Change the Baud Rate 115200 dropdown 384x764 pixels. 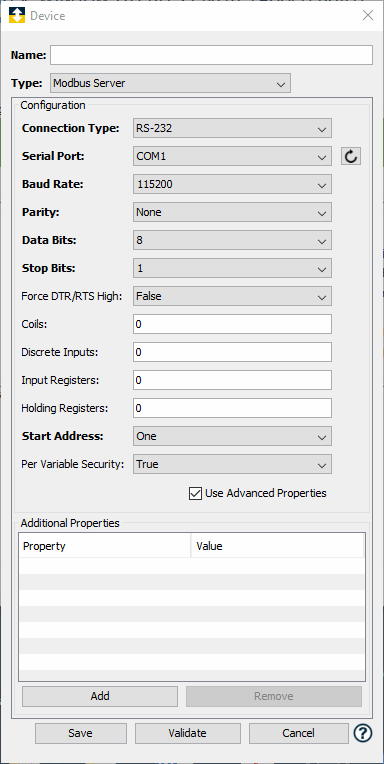tap(232, 185)
